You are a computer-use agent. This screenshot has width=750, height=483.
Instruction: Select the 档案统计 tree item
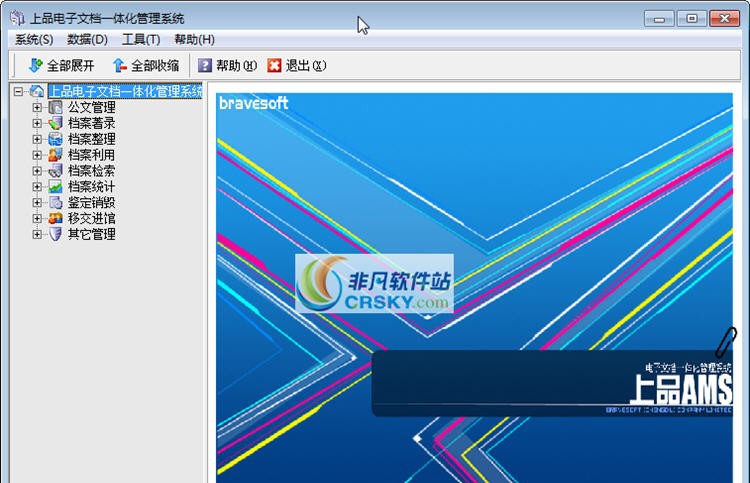91,187
